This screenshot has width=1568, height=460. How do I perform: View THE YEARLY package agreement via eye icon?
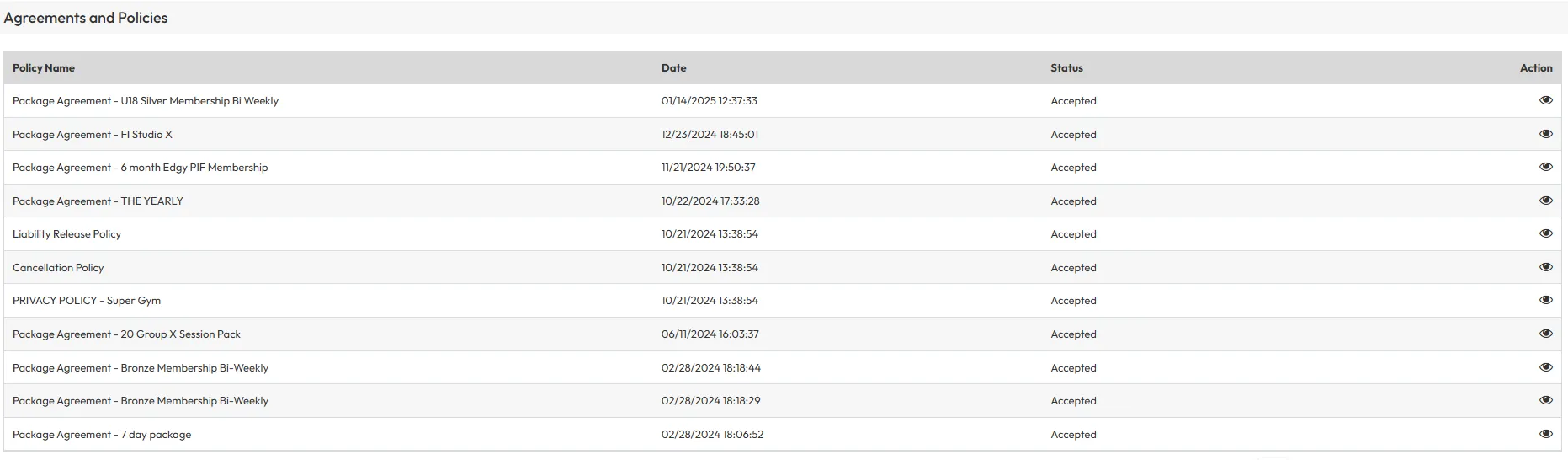1545,201
